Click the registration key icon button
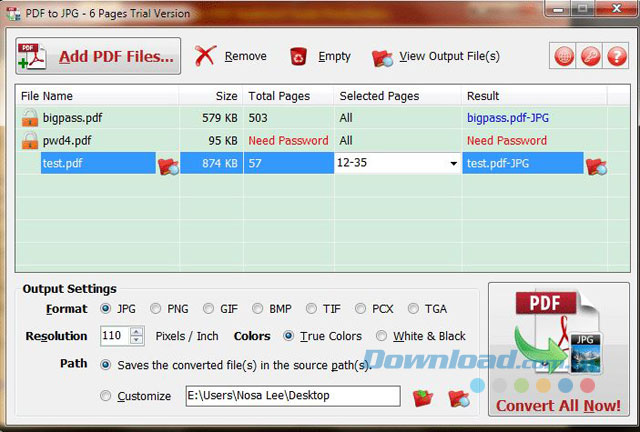Viewport: 640px width, 432px height. pyautogui.click(x=590, y=56)
